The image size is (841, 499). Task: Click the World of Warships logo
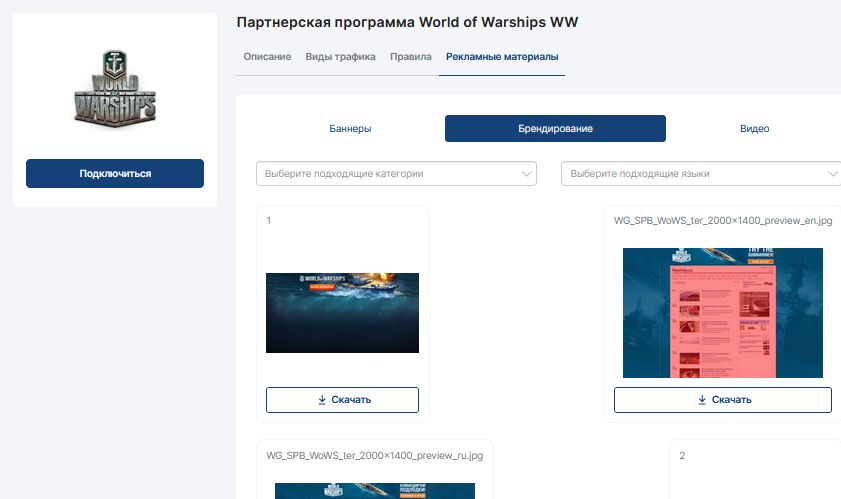tap(115, 89)
